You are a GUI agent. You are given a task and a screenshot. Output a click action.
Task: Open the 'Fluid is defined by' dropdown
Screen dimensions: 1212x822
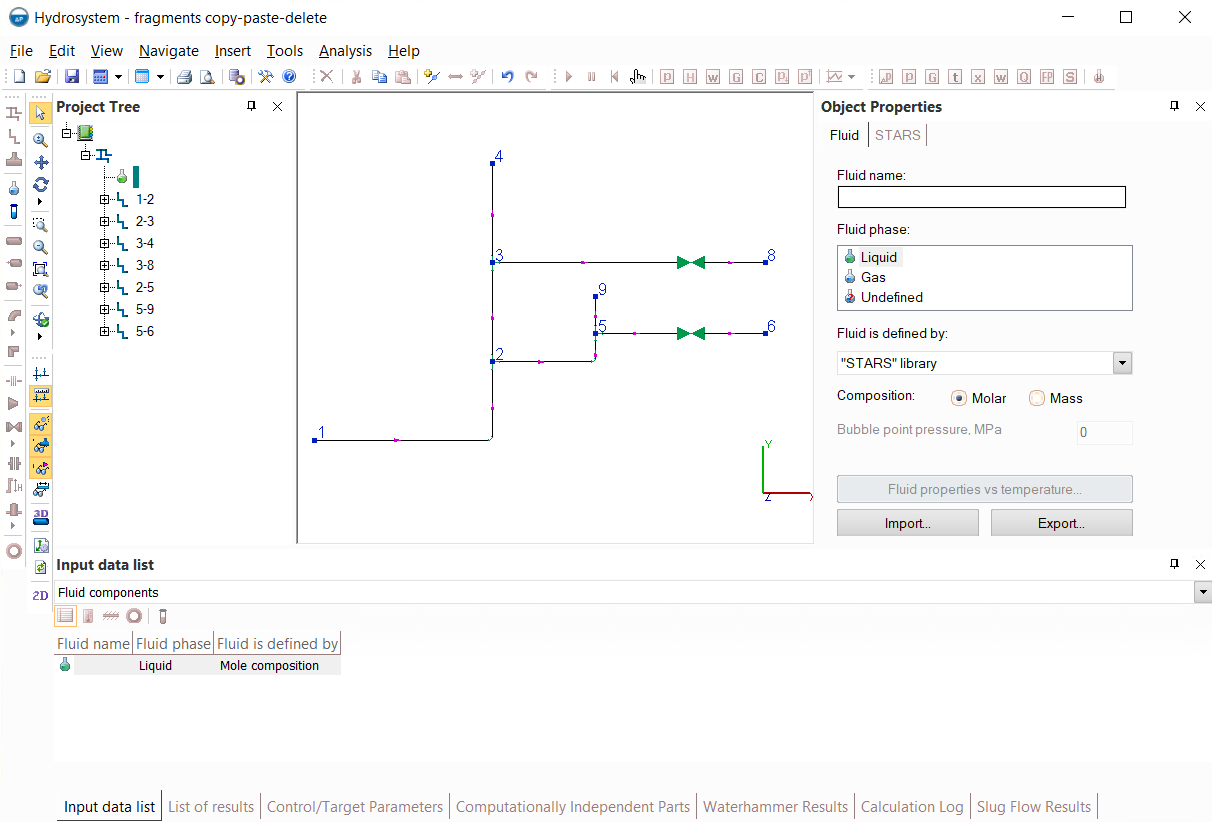click(1122, 364)
